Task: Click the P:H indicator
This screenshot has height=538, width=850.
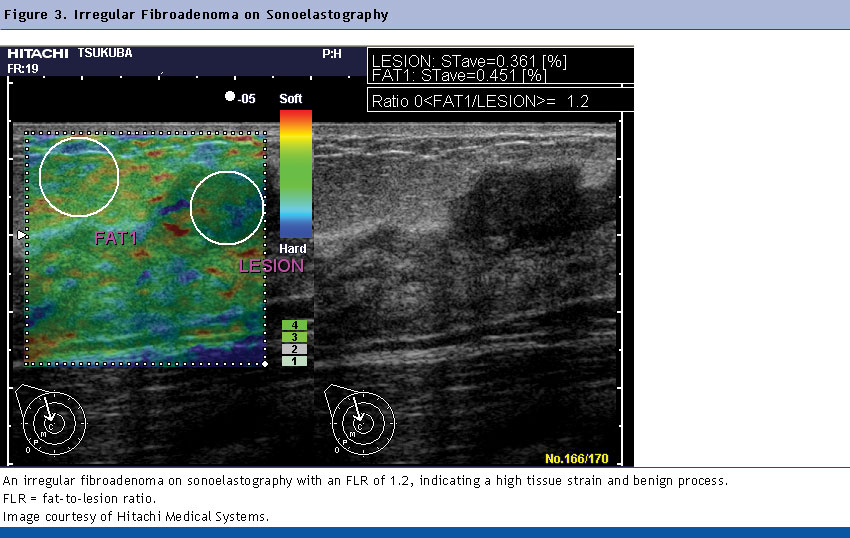Action: 332,54
